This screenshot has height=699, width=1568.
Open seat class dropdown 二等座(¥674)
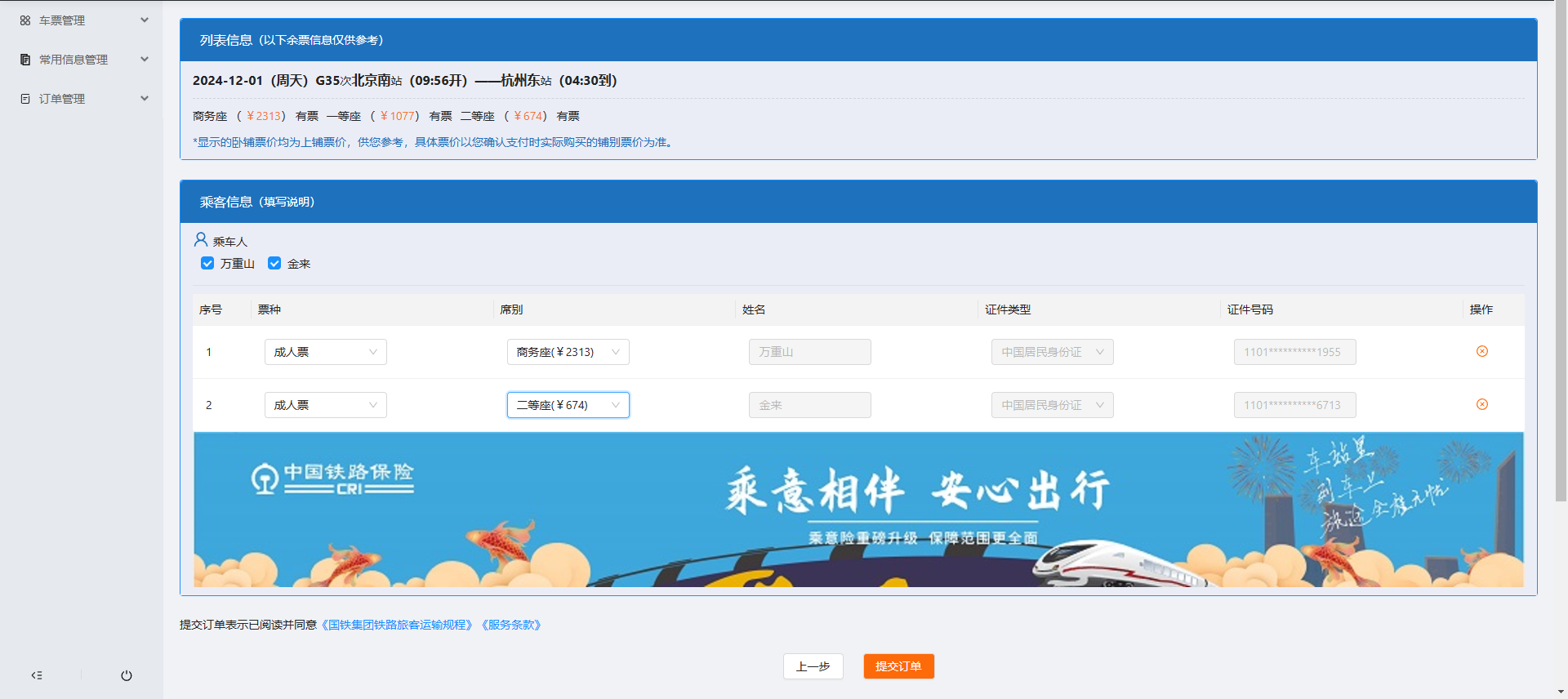point(568,405)
